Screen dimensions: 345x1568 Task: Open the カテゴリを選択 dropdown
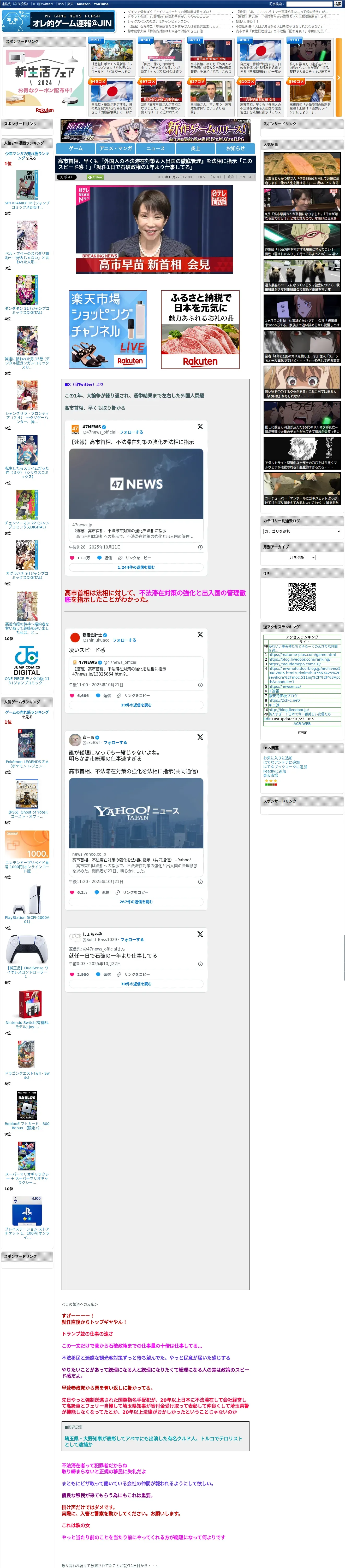[302, 531]
